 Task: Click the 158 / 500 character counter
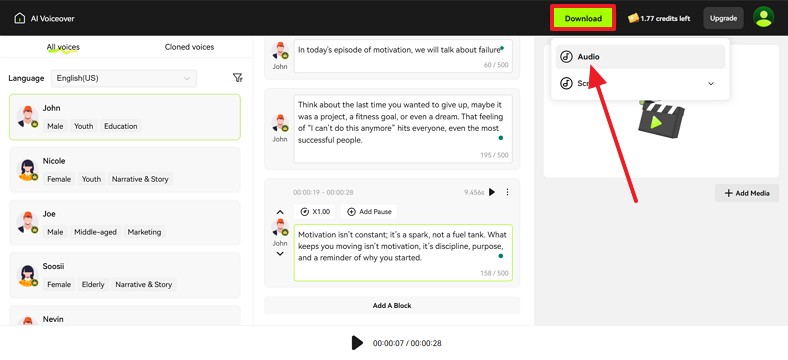click(495, 273)
